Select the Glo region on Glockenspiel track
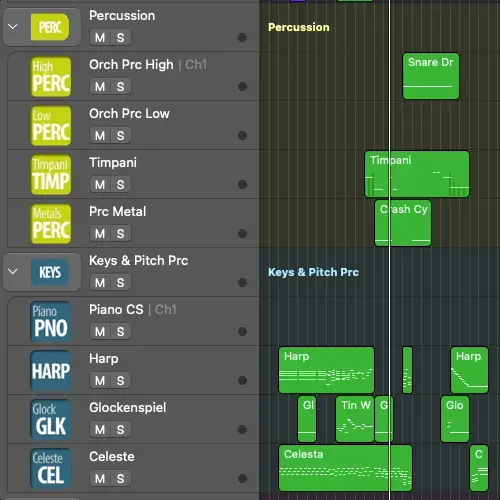This screenshot has height=500, width=500. tap(455, 419)
